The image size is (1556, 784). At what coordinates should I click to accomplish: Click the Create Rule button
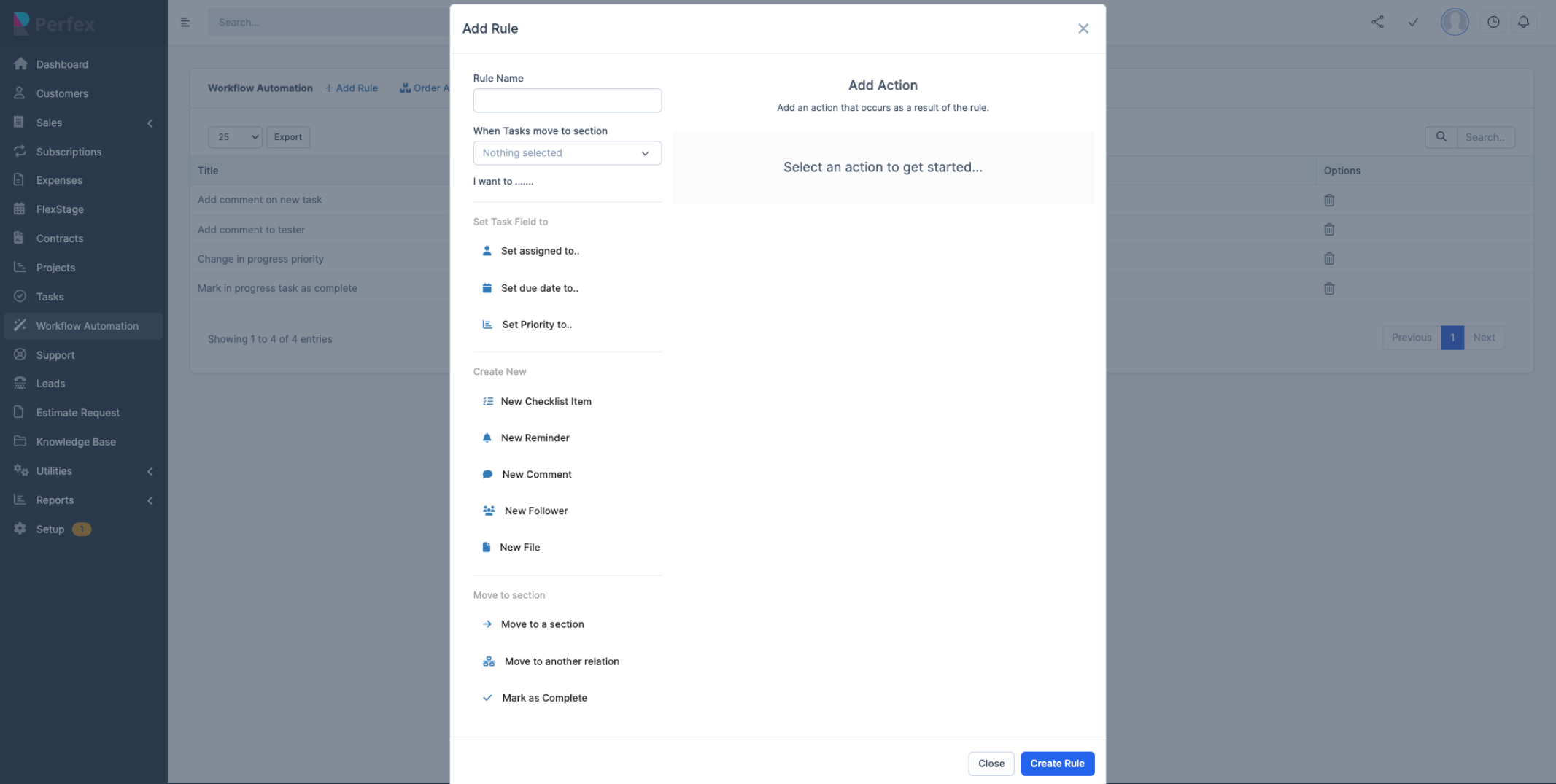pyautogui.click(x=1057, y=764)
